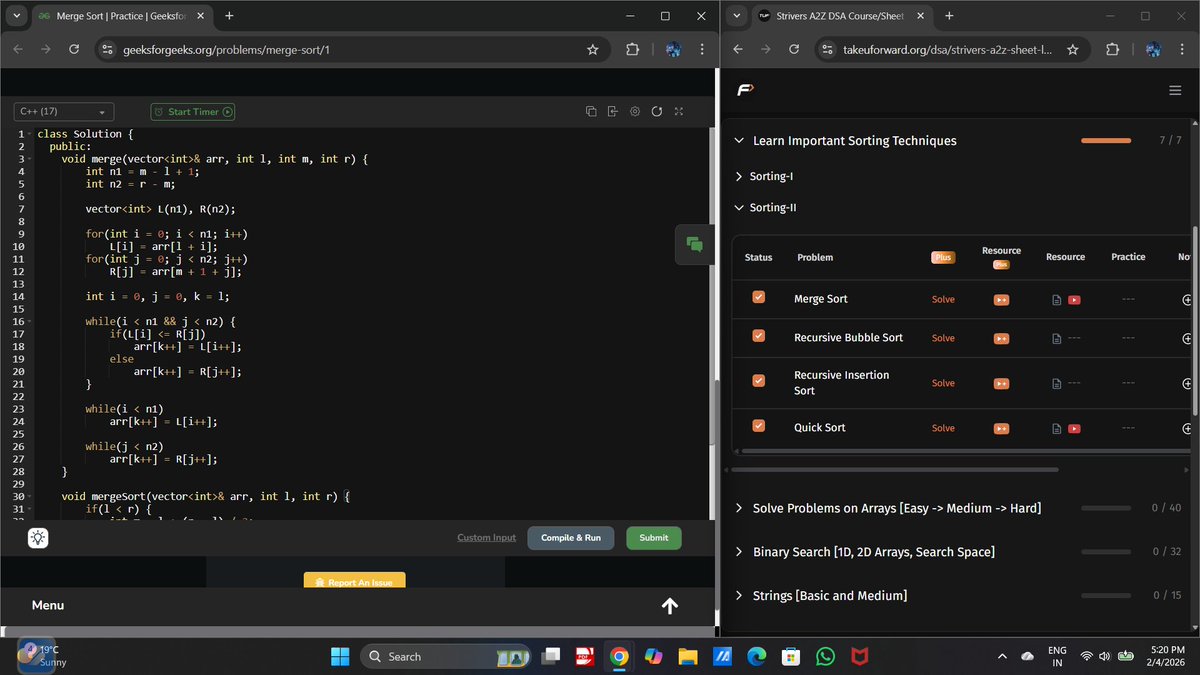Uncheck the Recursive Insertion Sort status checkbox
Screen dimensions: 1200x675
758,381
